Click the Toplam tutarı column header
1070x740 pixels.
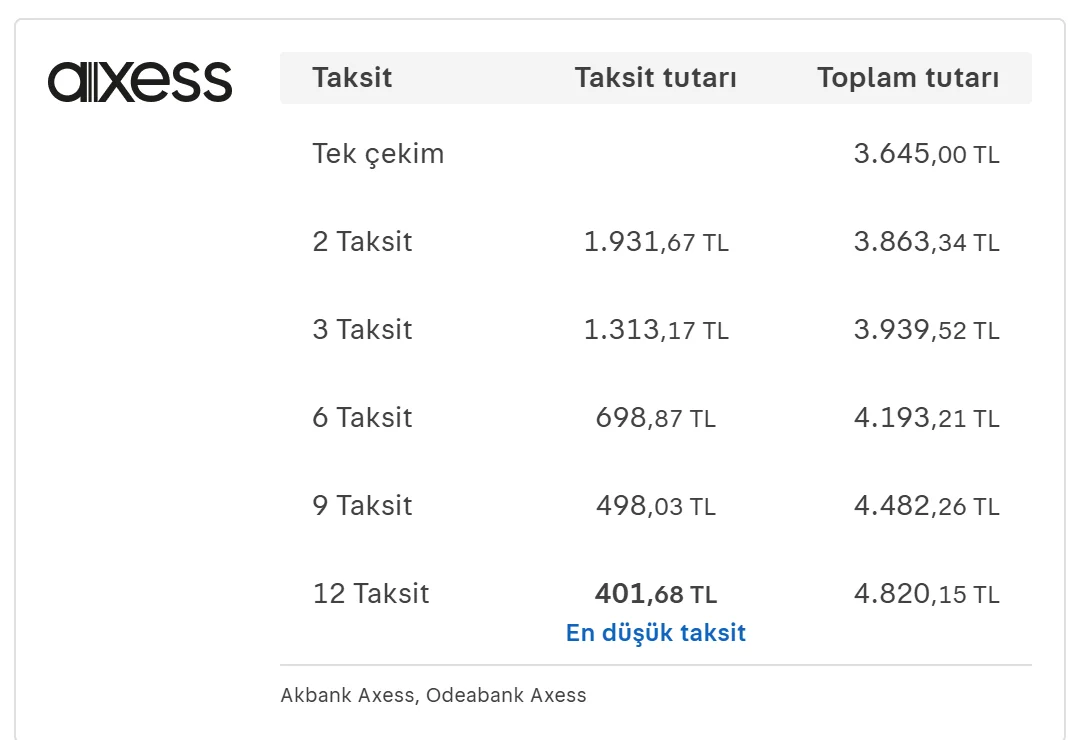pyautogui.click(x=908, y=77)
